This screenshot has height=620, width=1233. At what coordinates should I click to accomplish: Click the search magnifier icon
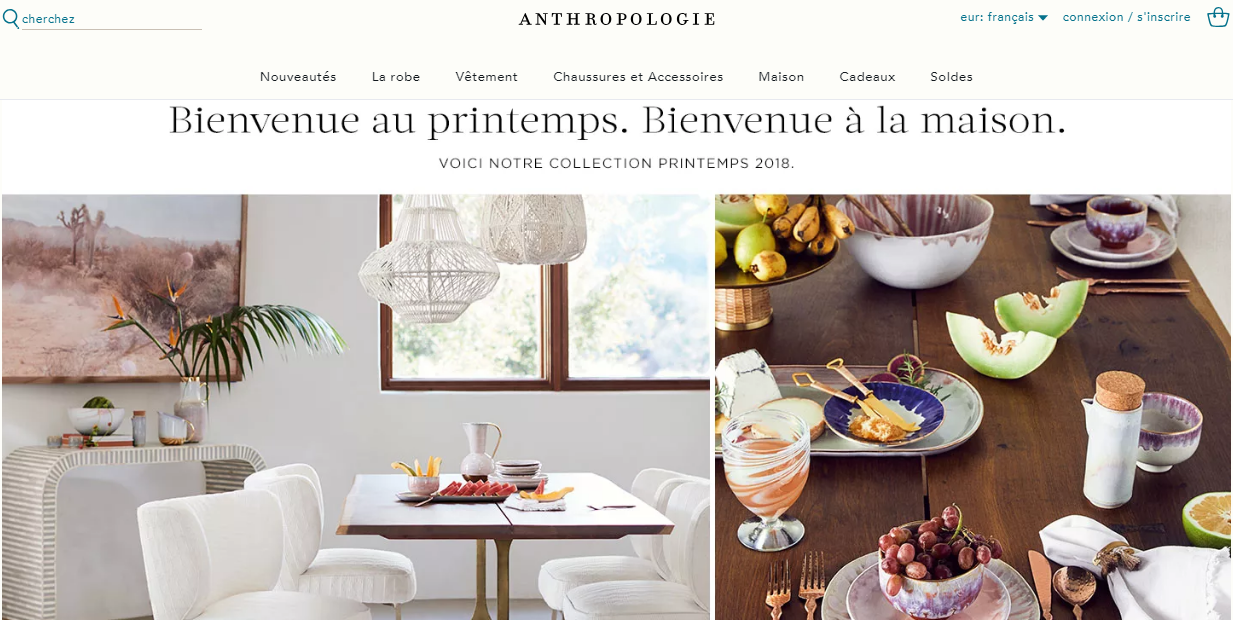click(10, 18)
